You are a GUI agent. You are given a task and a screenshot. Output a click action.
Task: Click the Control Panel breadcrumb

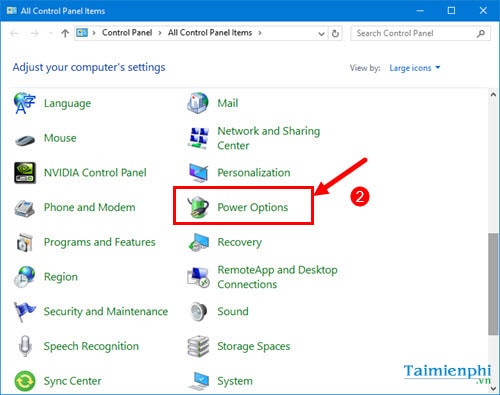click(x=127, y=33)
